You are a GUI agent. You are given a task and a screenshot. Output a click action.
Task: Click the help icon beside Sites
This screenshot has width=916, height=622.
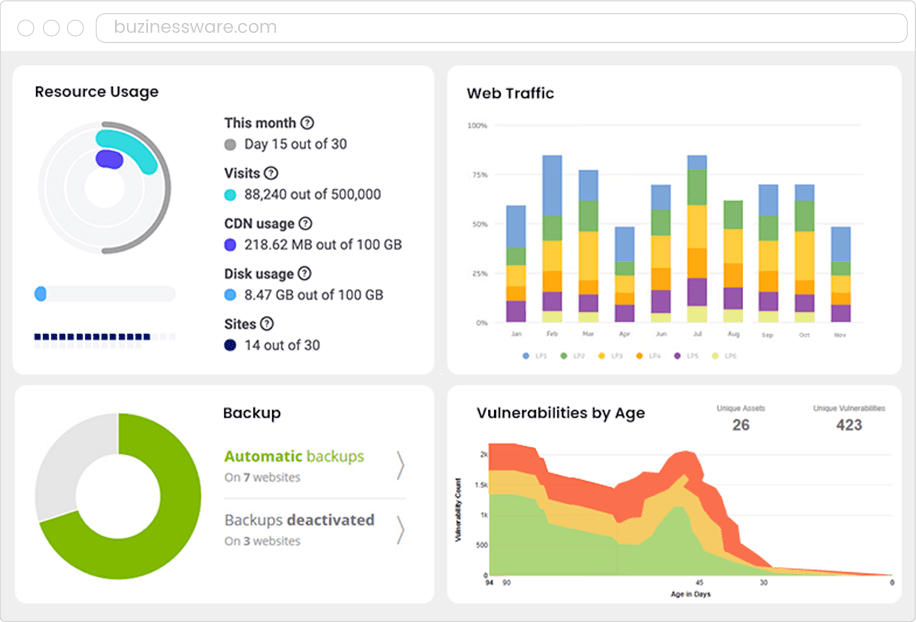(x=267, y=324)
